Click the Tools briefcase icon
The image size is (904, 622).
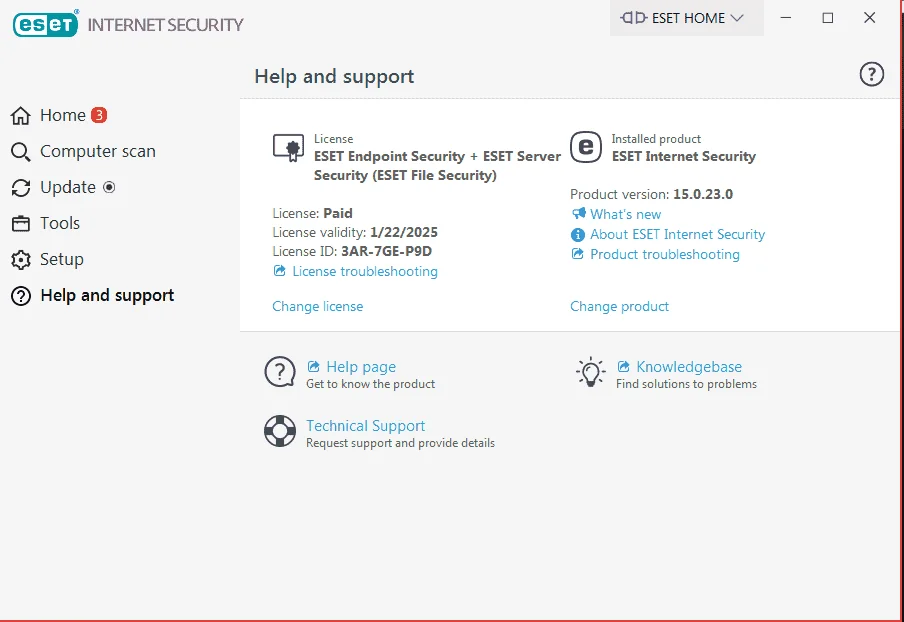pos(21,224)
